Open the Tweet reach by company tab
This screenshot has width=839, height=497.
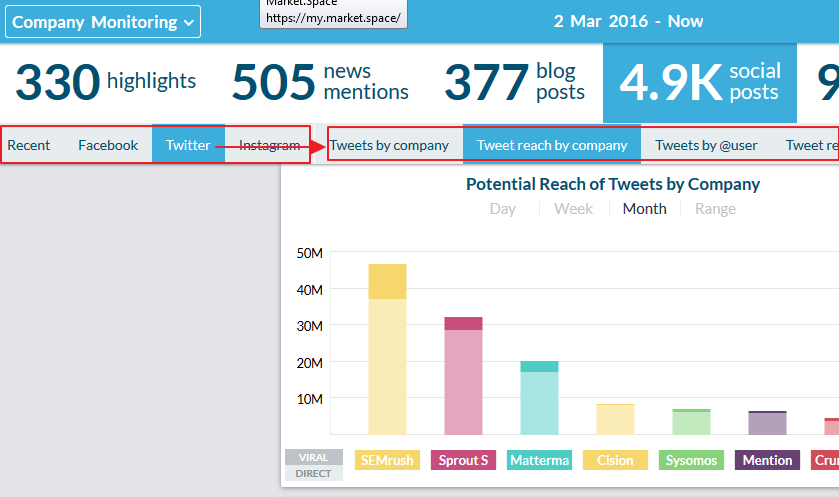click(x=552, y=144)
